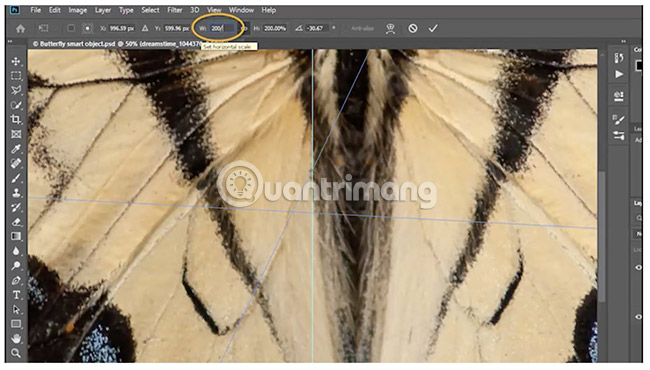Open the Actions panel play icon
The height and width of the screenshot is (370, 650).
618,74
